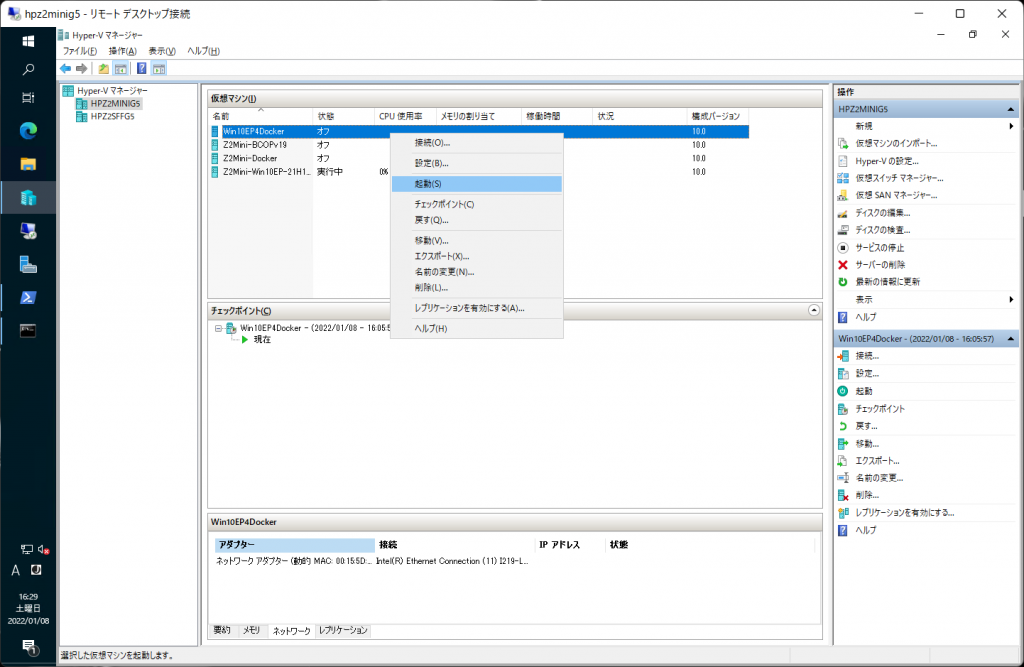Choose チェックポイント(C) in context menu

[x=477, y=204]
